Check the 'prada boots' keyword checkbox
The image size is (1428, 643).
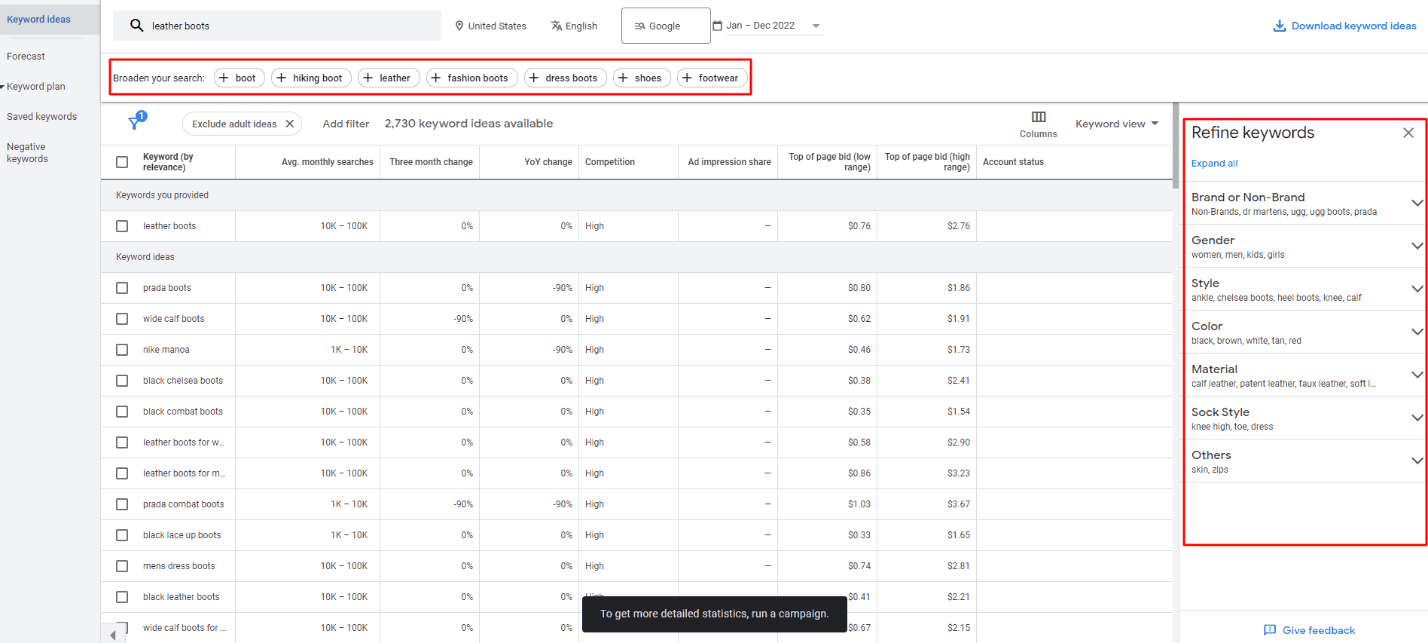pos(122,288)
